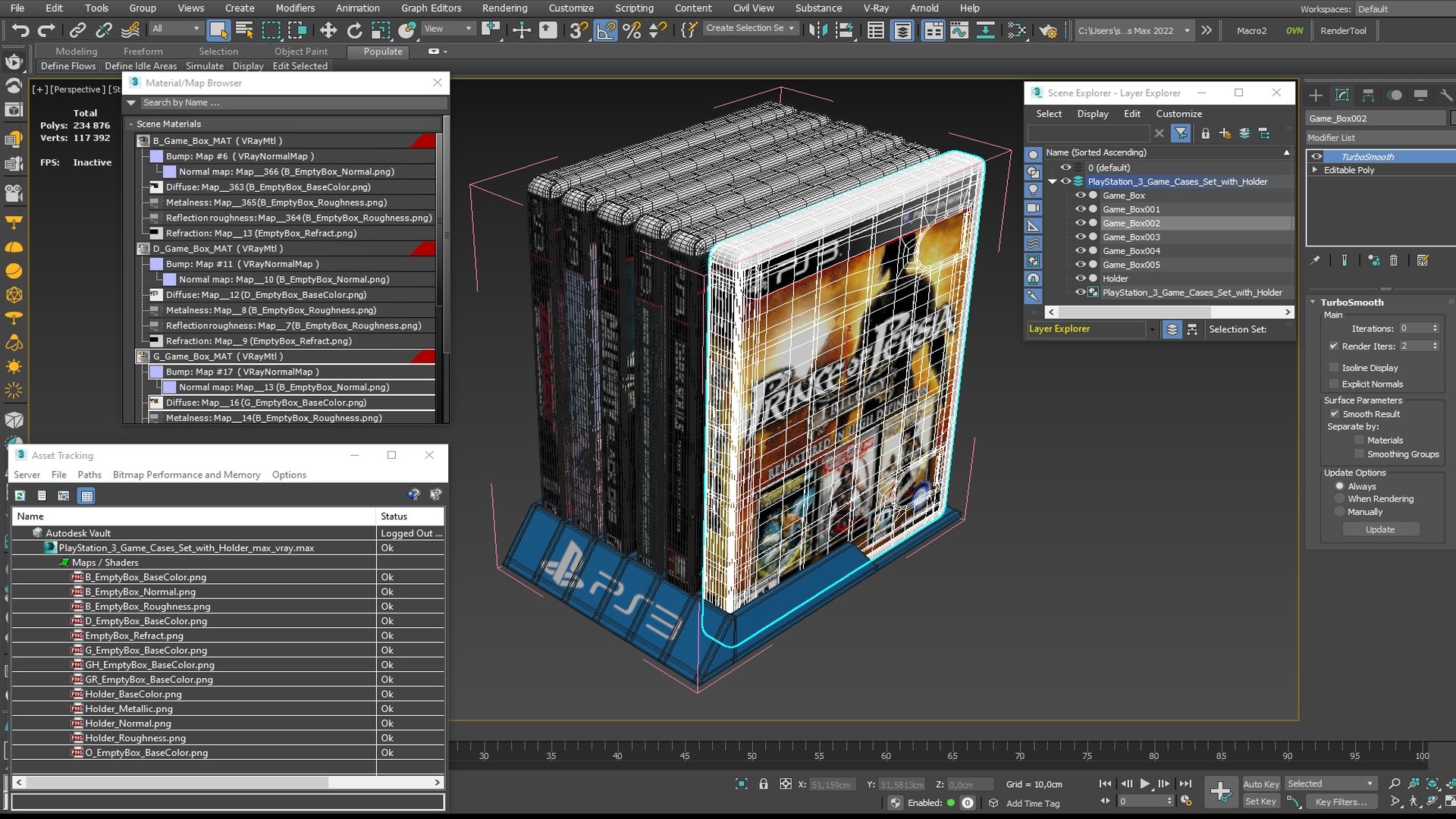1456x819 pixels.
Task: Toggle the Angle Snap icon
Action: [x=605, y=30]
